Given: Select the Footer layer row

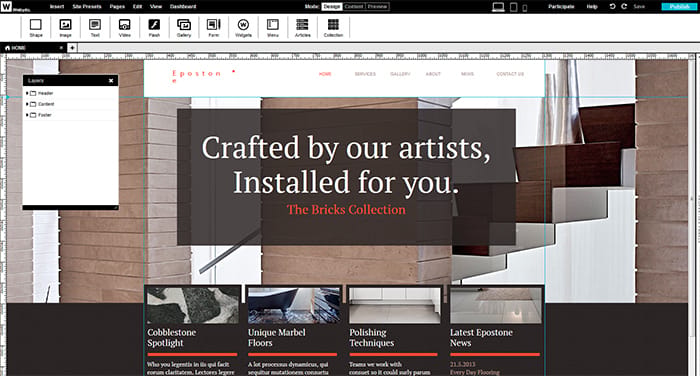Looking at the screenshot, I should [x=71, y=115].
